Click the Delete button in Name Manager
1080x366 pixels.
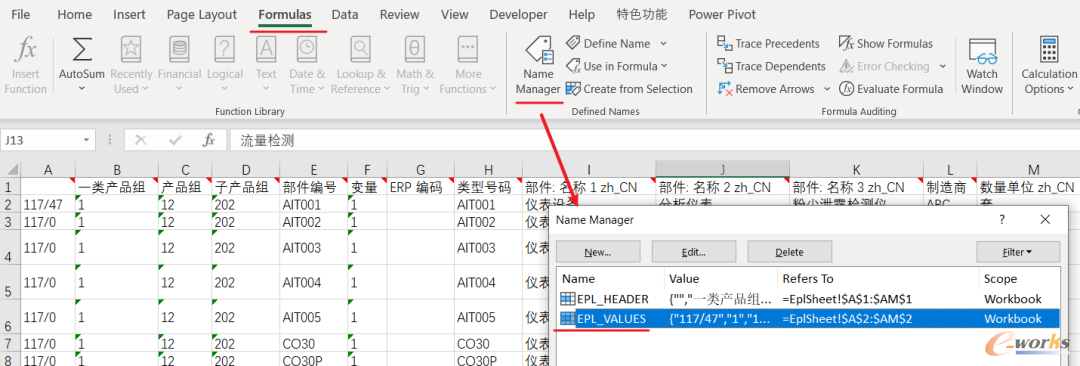(789, 252)
